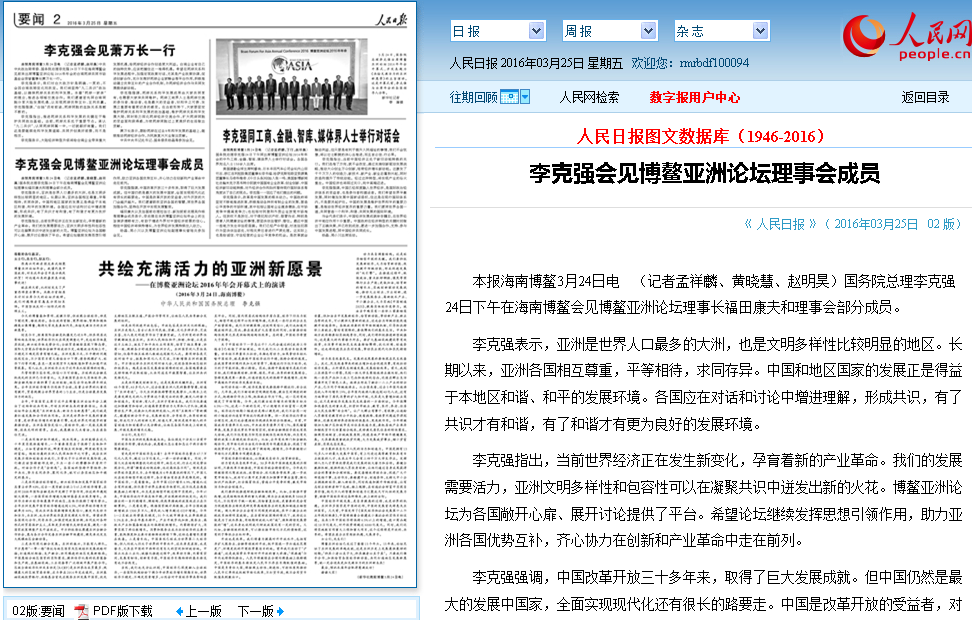Click the calendar icon beside 往期回顾
This screenshot has height=620, width=972.
[509, 97]
